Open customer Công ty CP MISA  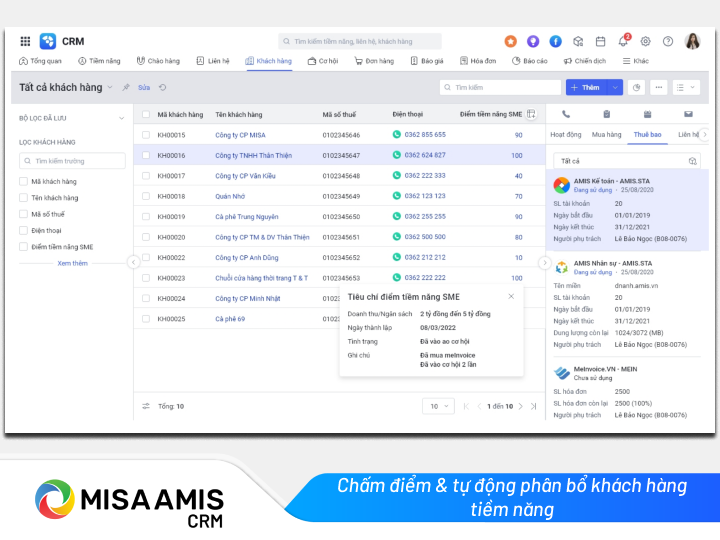point(240,135)
